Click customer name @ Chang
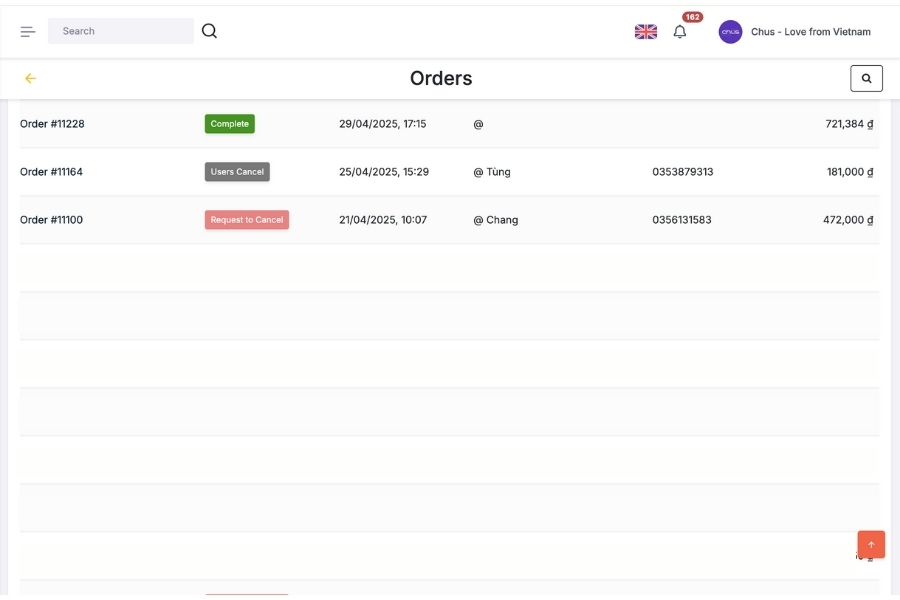 point(495,220)
